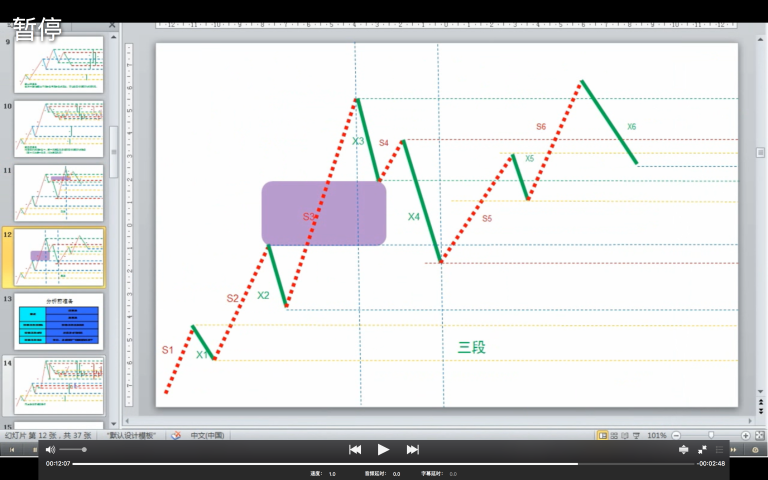Click the 中文(中国) language indicator

click(206, 436)
